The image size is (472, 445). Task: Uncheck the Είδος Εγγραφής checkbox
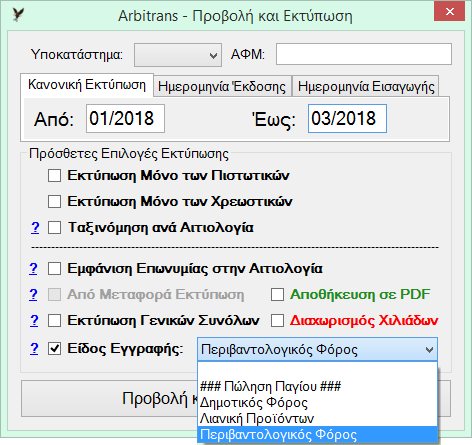(x=54, y=349)
